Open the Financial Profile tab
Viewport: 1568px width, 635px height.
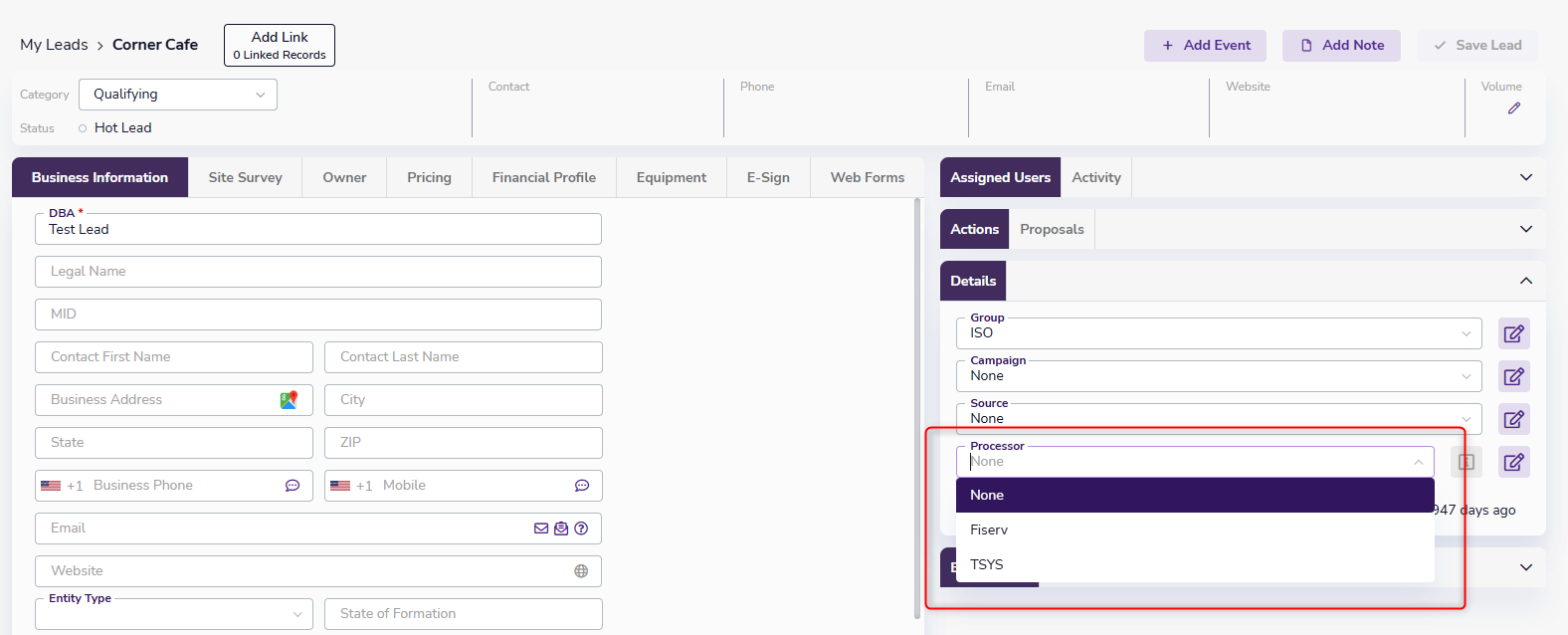(x=543, y=178)
